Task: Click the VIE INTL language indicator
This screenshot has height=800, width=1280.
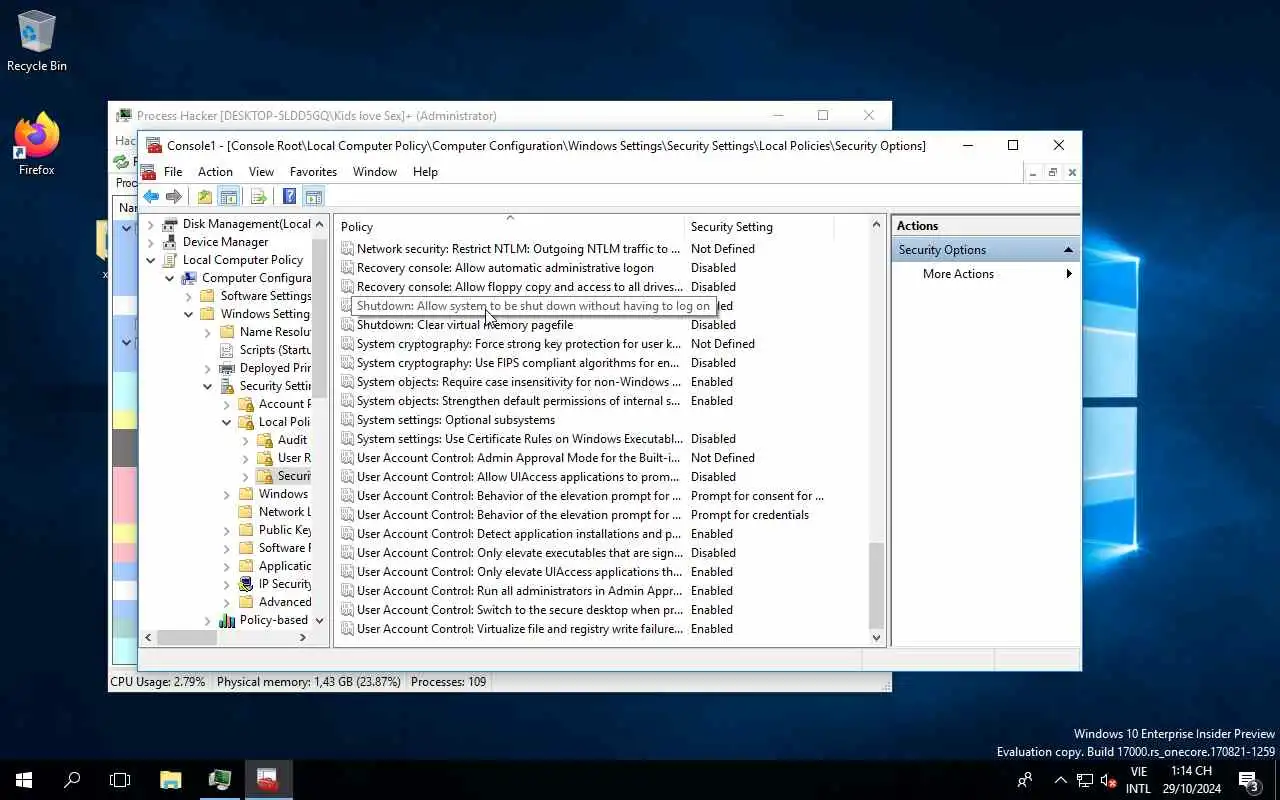Action: [x=1138, y=780]
